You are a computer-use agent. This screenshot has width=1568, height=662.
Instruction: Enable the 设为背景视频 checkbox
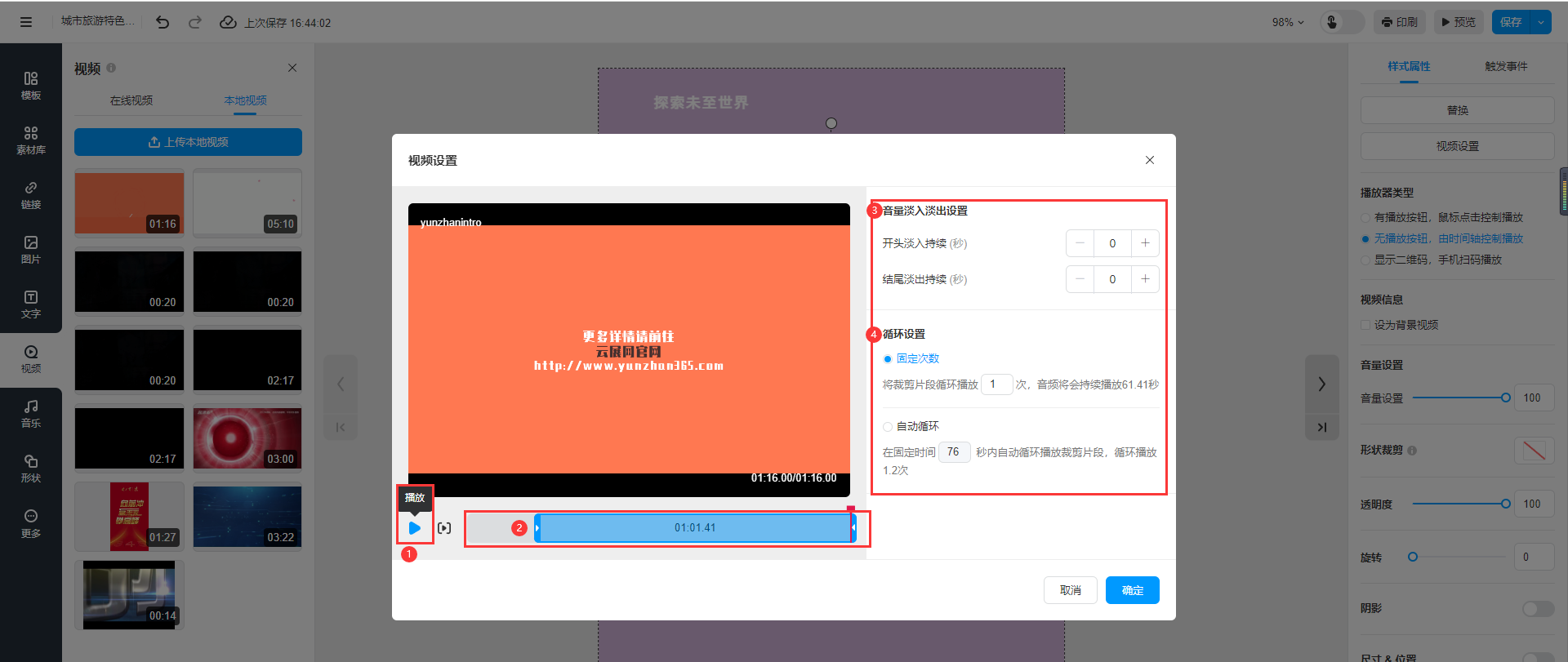[x=1365, y=325]
